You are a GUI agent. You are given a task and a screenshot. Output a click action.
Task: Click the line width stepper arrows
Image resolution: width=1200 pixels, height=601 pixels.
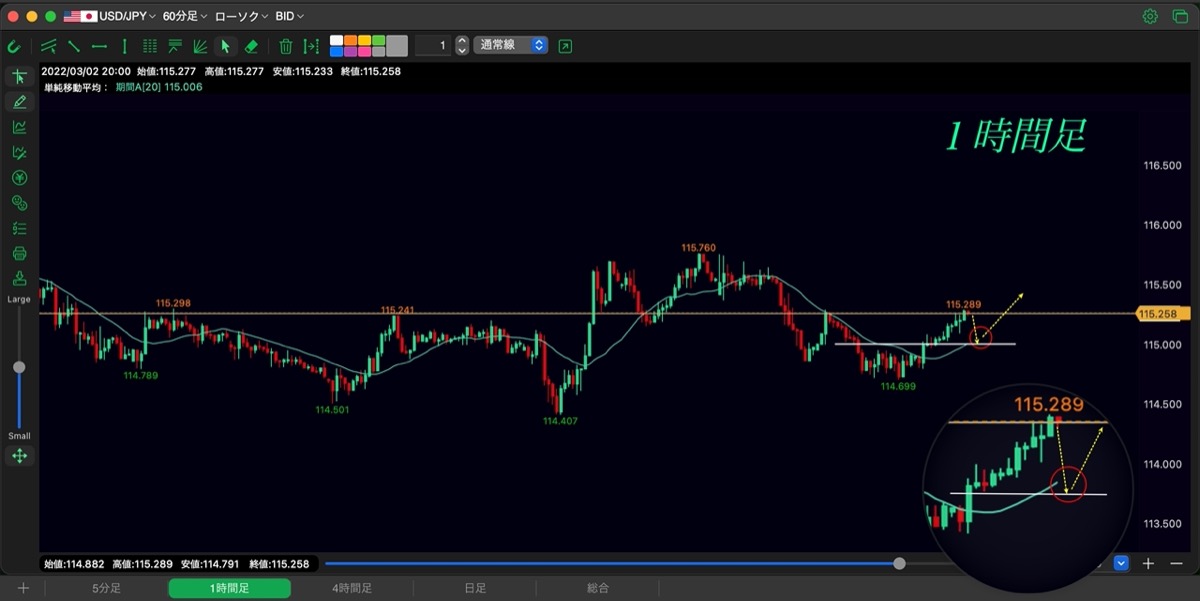click(461, 45)
